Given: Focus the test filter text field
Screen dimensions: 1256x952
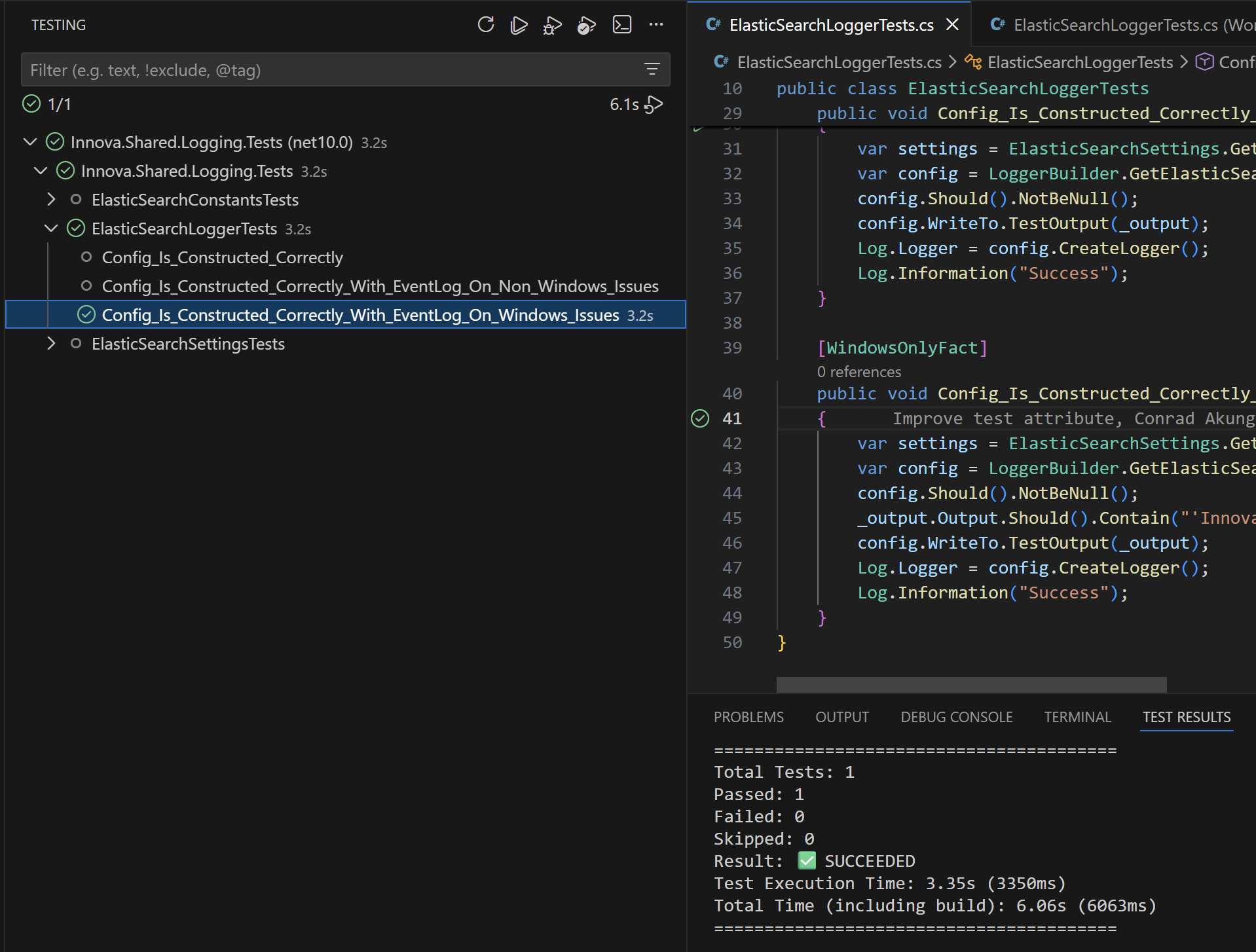Looking at the screenshot, I should (327, 70).
